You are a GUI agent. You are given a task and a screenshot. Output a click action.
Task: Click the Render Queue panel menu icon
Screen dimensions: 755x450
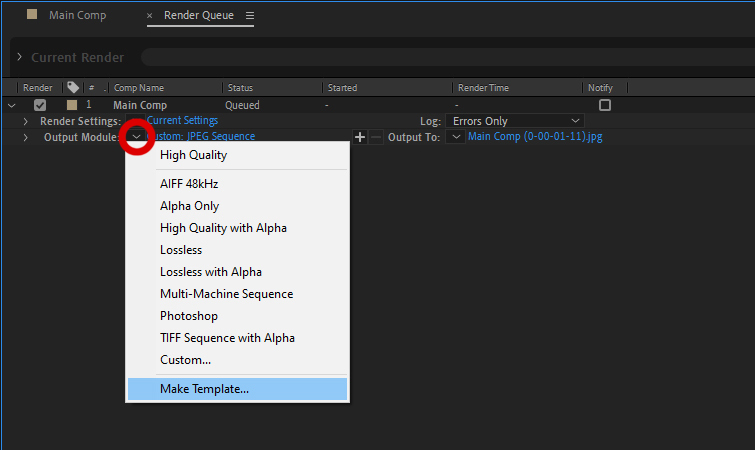click(249, 16)
